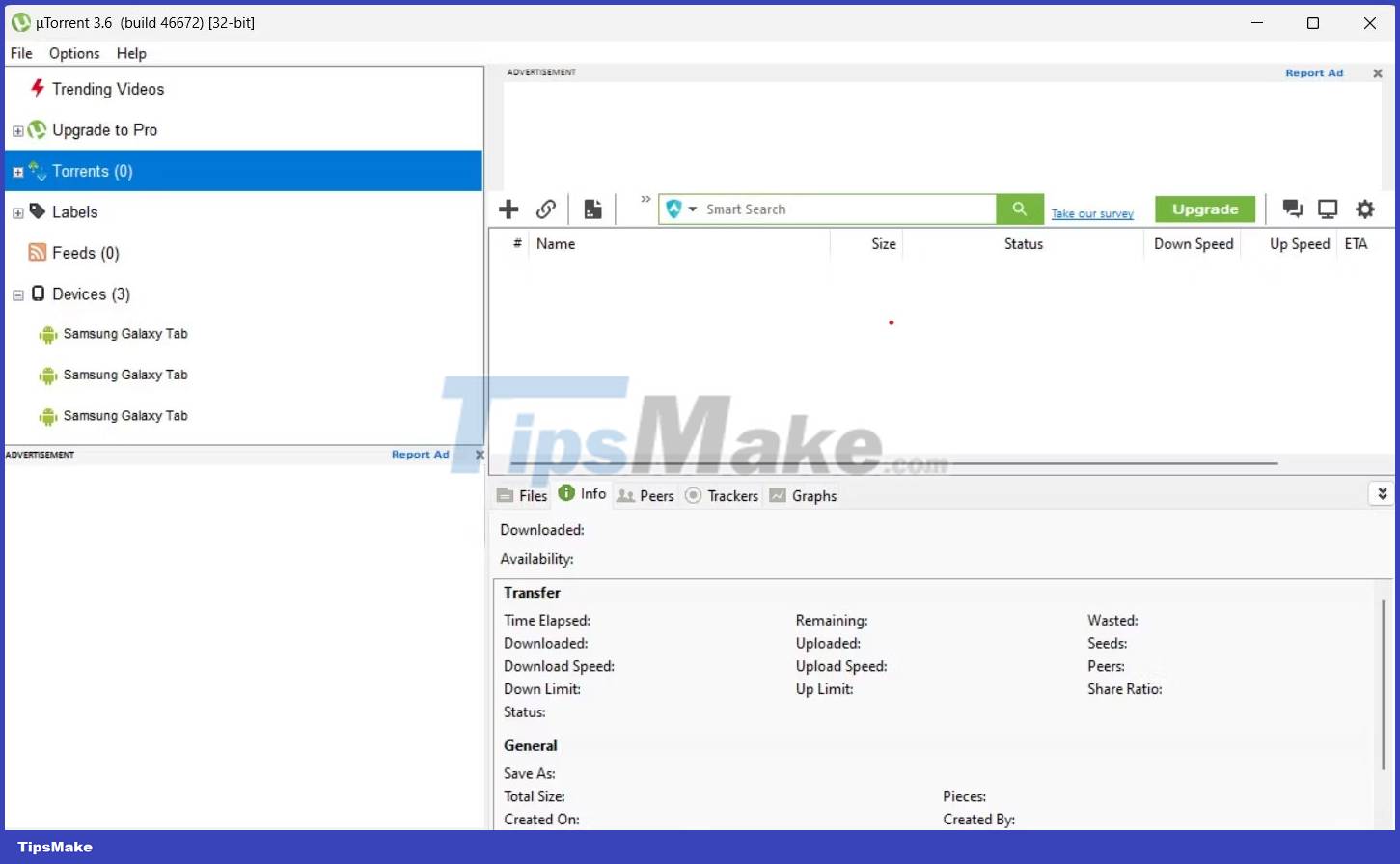Expand the detail panel double-chevron control
Screen dimensions: 1400x864
(1382, 492)
